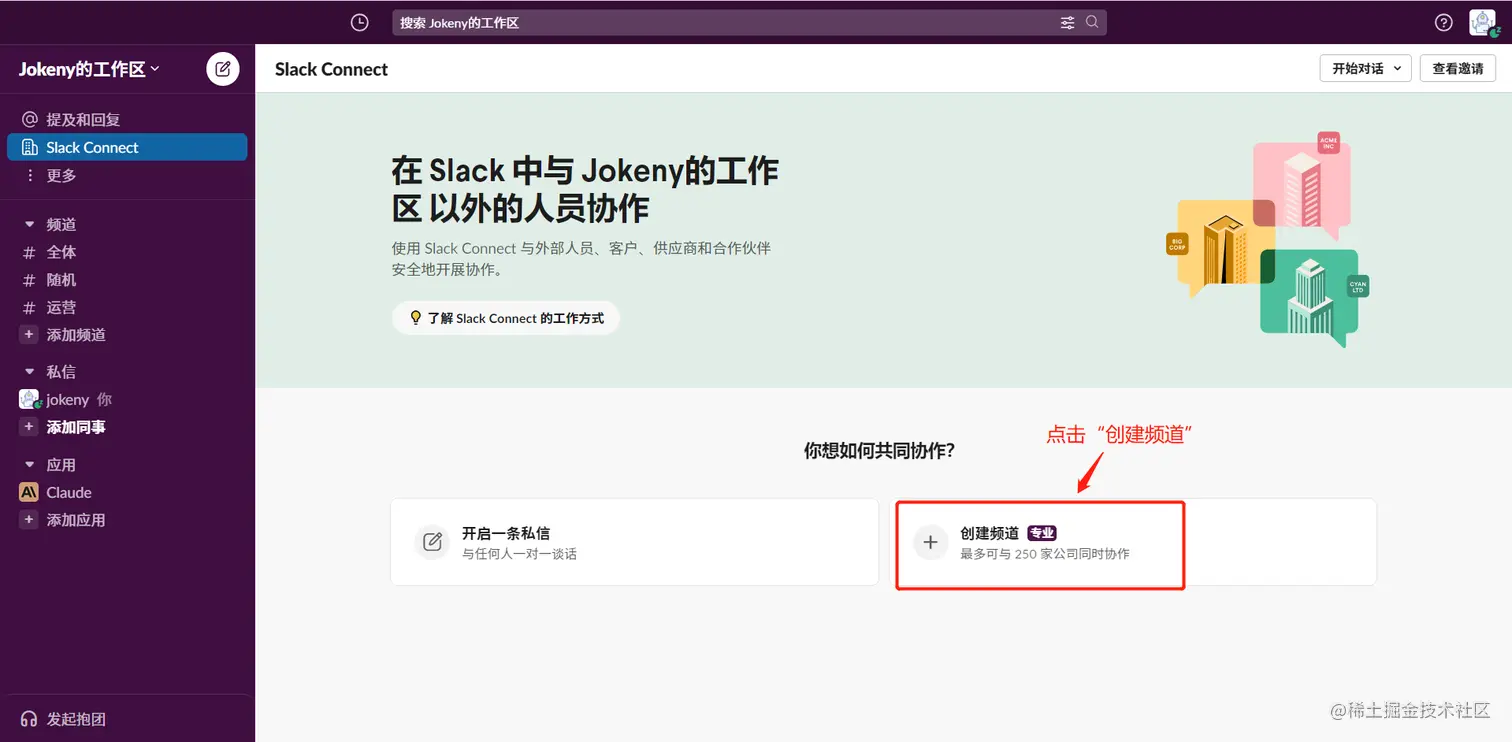Click text 与任何人一对一谈话
The height and width of the screenshot is (742, 1512).
point(519,554)
